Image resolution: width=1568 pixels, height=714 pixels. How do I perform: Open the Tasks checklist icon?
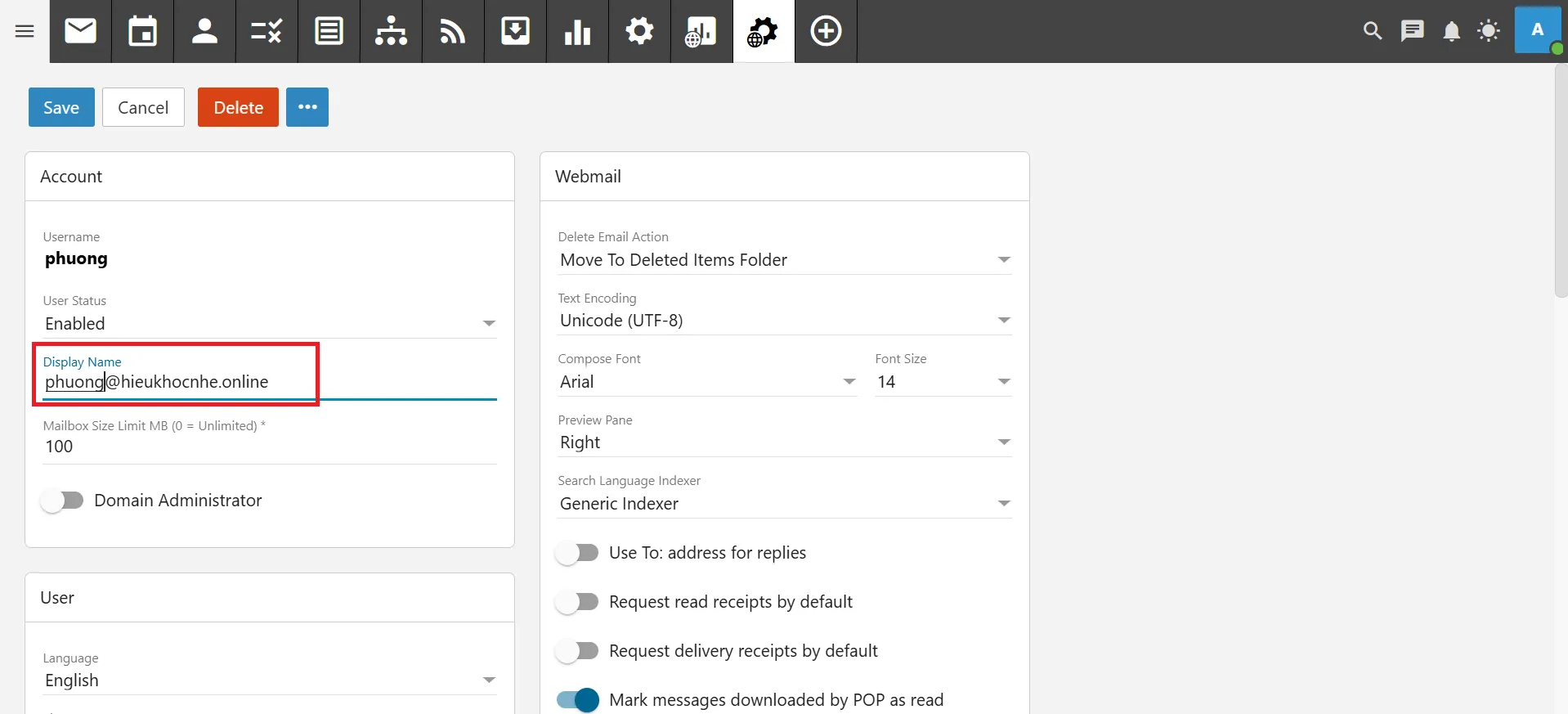(267, 31)
